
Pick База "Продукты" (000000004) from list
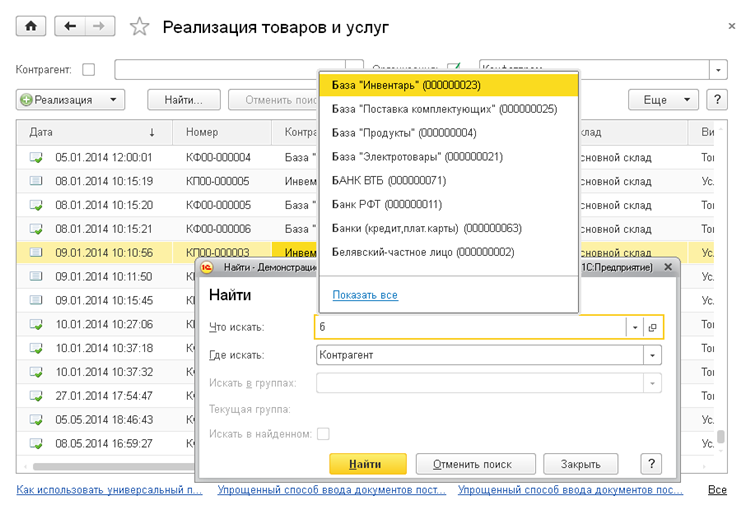coord(449,133)
